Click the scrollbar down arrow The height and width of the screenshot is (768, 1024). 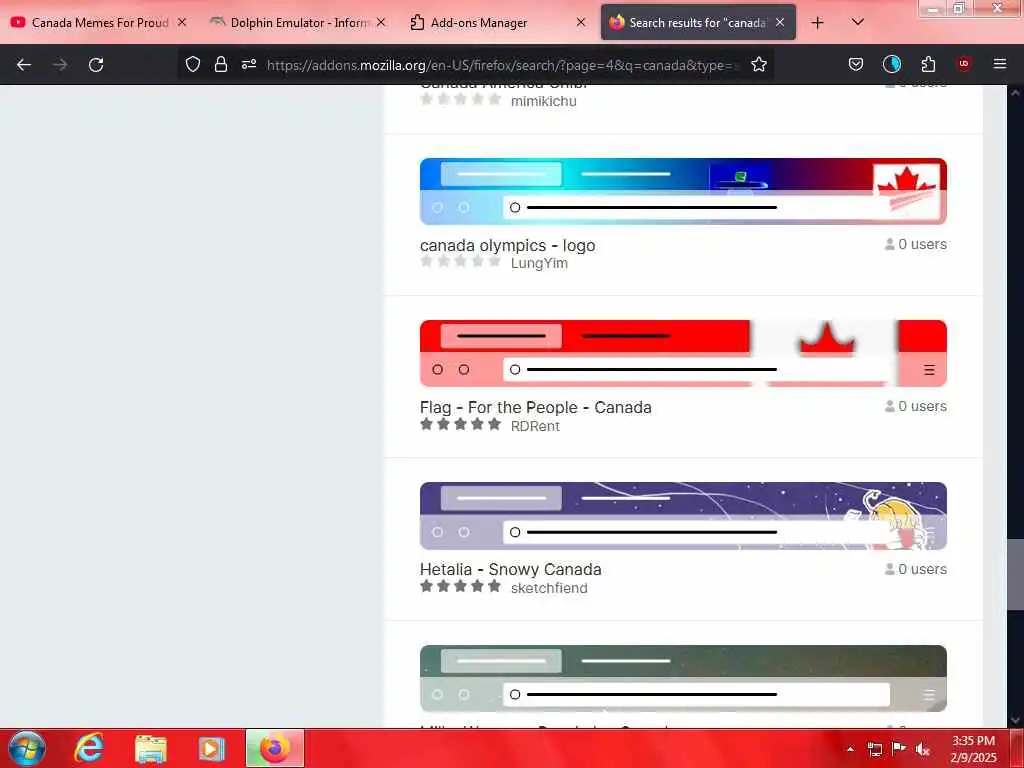click(x=1015, y=720)
